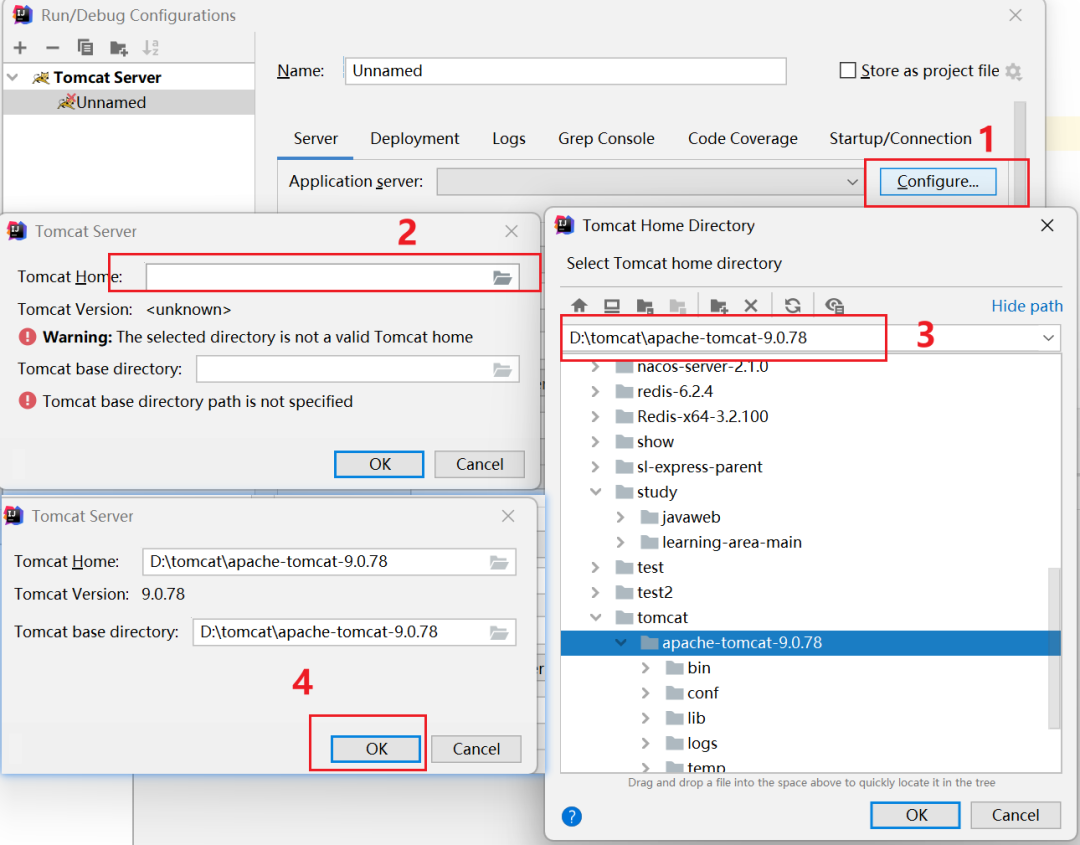Close the Tomcat Home Directory dialog

[1047, 225]
